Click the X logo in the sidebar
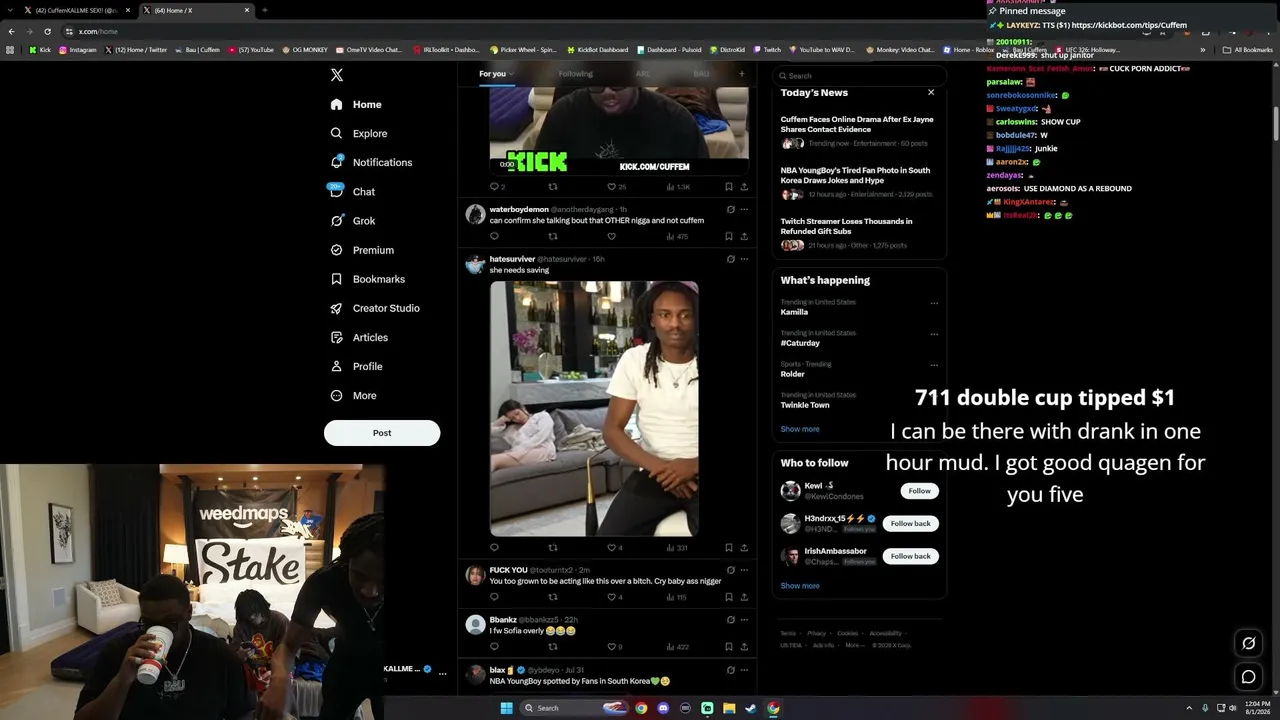This screenshot has height=720, width=1280. [337, 75]
